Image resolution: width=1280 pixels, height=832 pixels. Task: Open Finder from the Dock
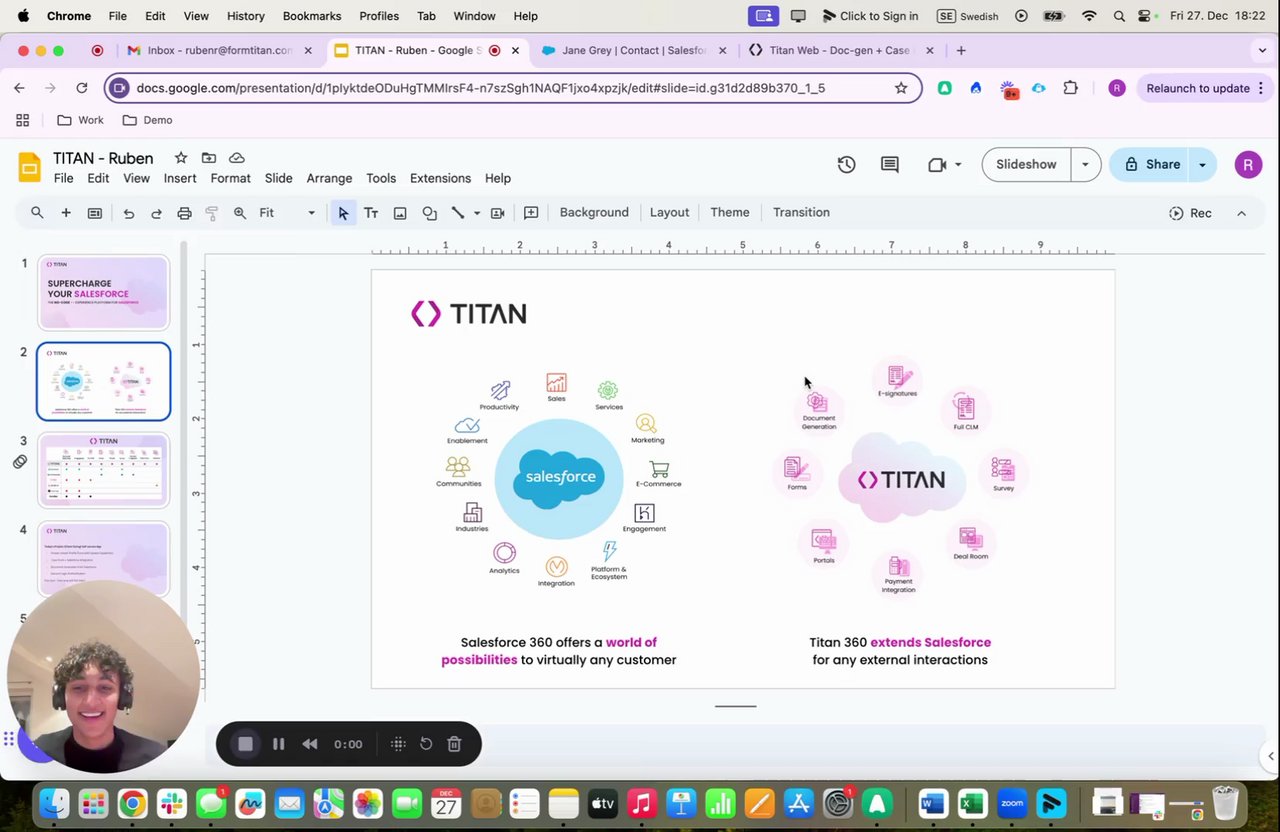tap(54, 804)
